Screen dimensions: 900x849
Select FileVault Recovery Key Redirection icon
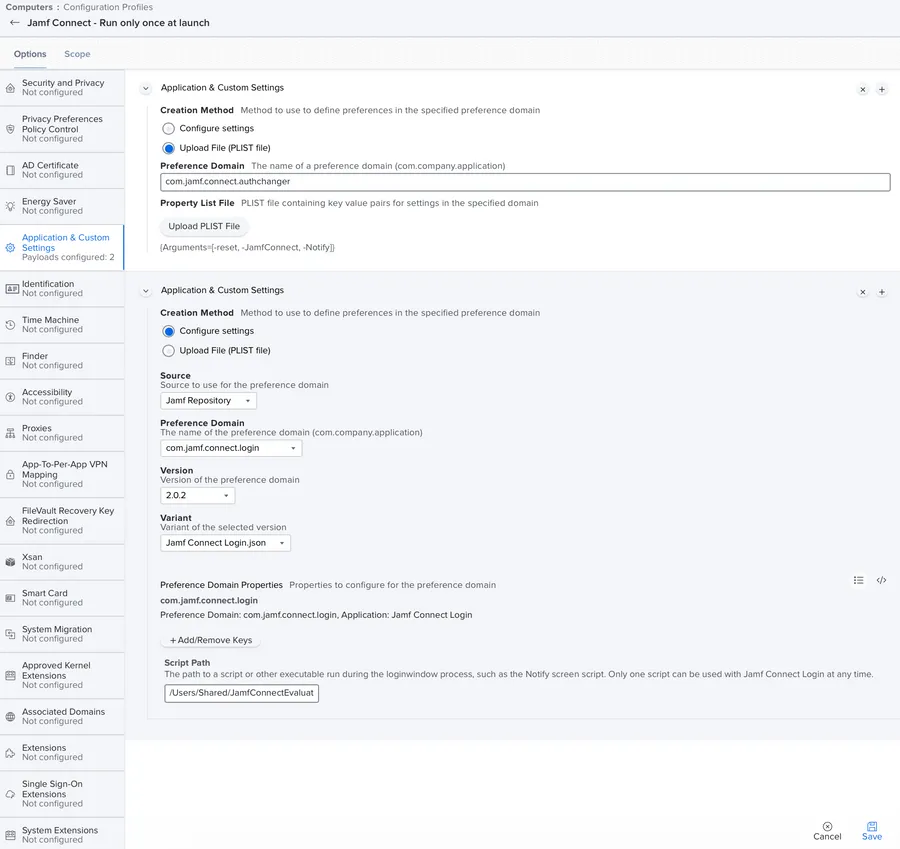click(x=10, y=521)
